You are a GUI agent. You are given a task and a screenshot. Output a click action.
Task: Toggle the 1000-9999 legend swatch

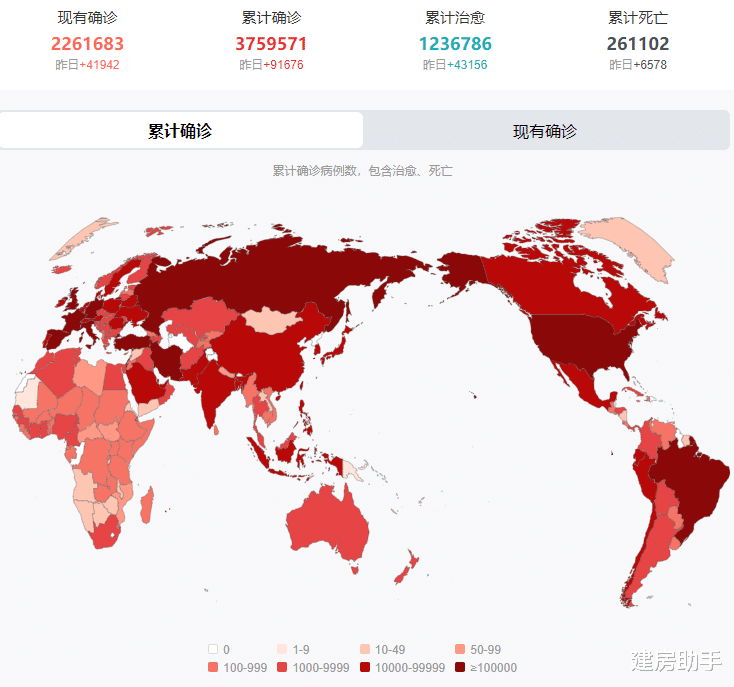point(282,667)
